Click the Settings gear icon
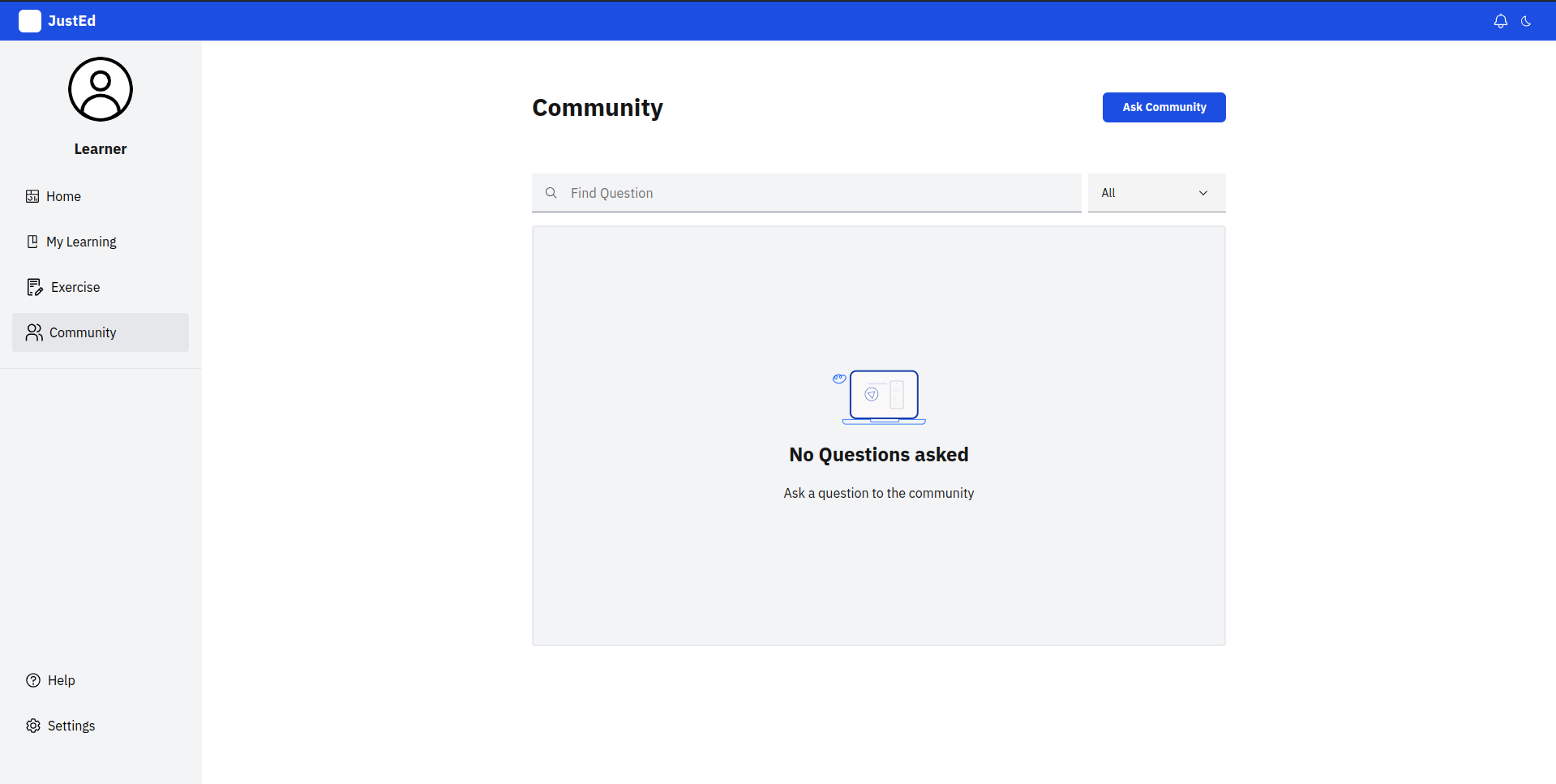 coord(32,726)
